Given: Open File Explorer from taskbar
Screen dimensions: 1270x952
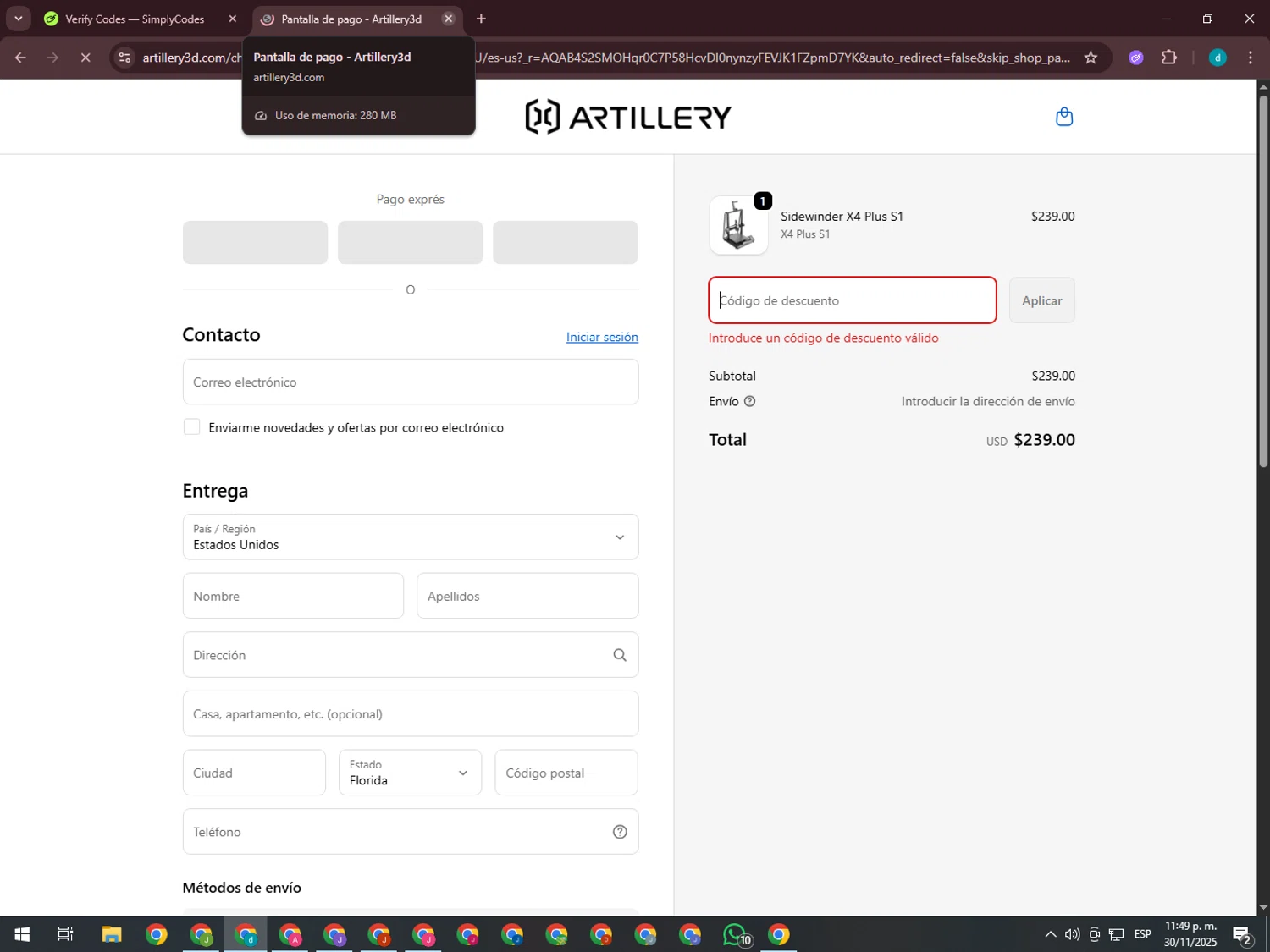Looking at the screenshot, I should click(112, 934).
